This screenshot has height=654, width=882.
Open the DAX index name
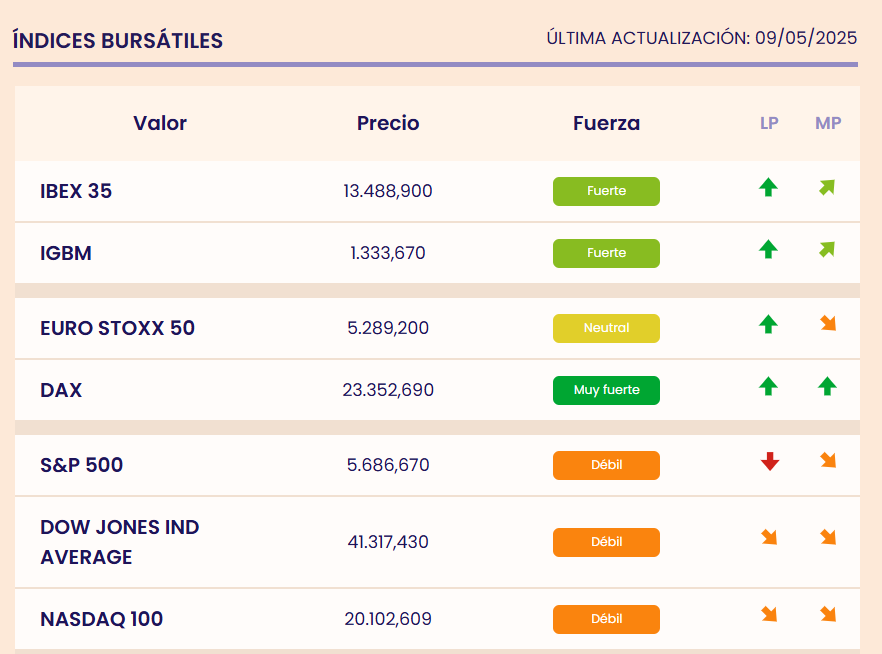pyautogui.click(x=61, y=390)
